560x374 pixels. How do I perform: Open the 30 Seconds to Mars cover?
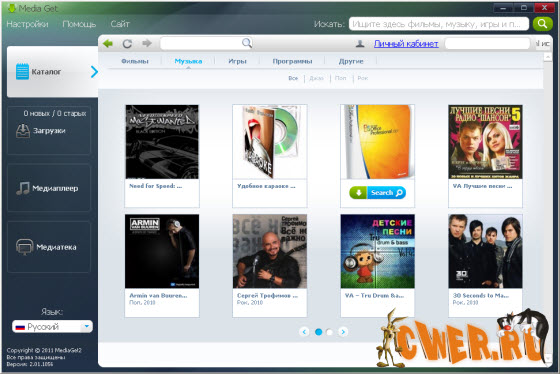click(x=485, y=251)
